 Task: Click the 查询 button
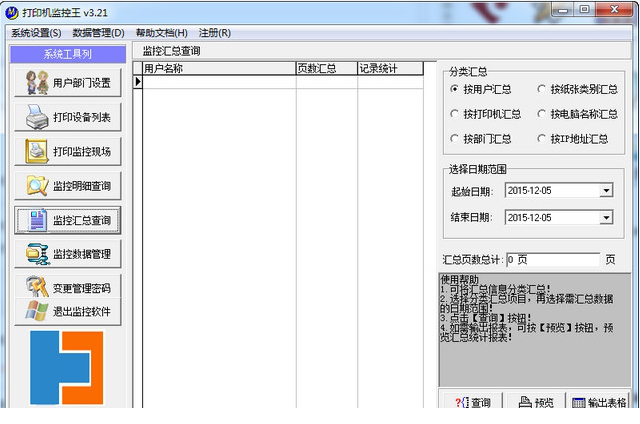click(471, 402)
